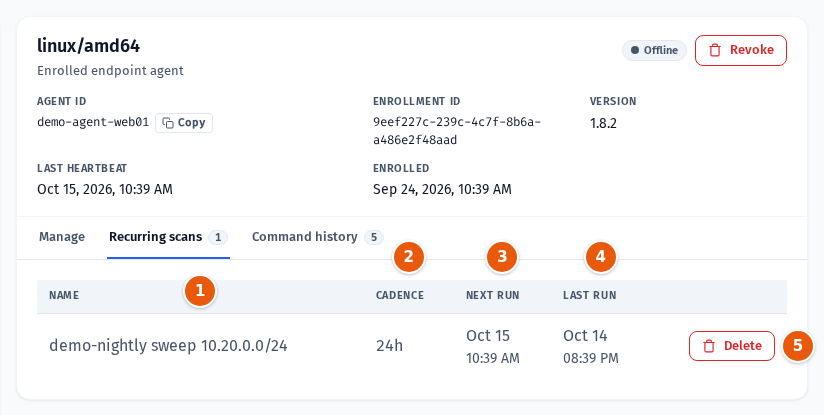824x415 pixels.
Task: Open the Command history tab
Action: 317,237
